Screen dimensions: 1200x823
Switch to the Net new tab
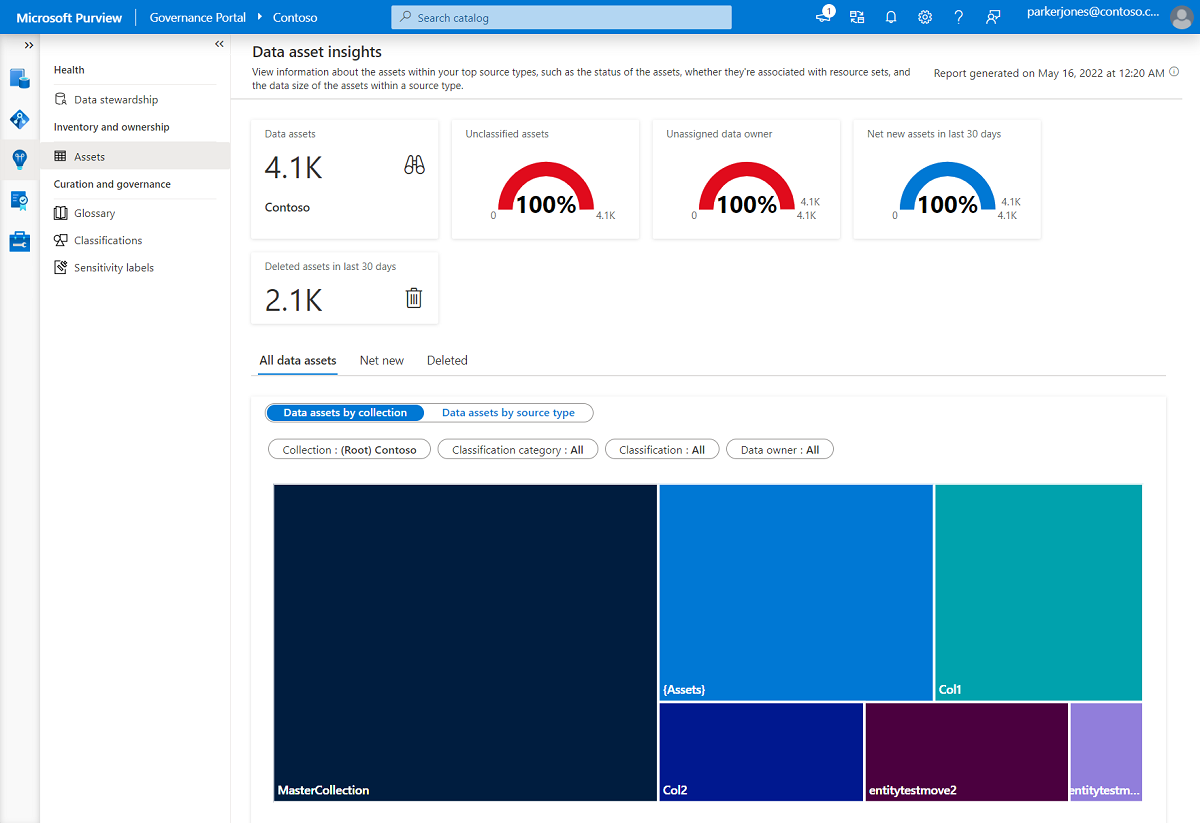point(381,360)
